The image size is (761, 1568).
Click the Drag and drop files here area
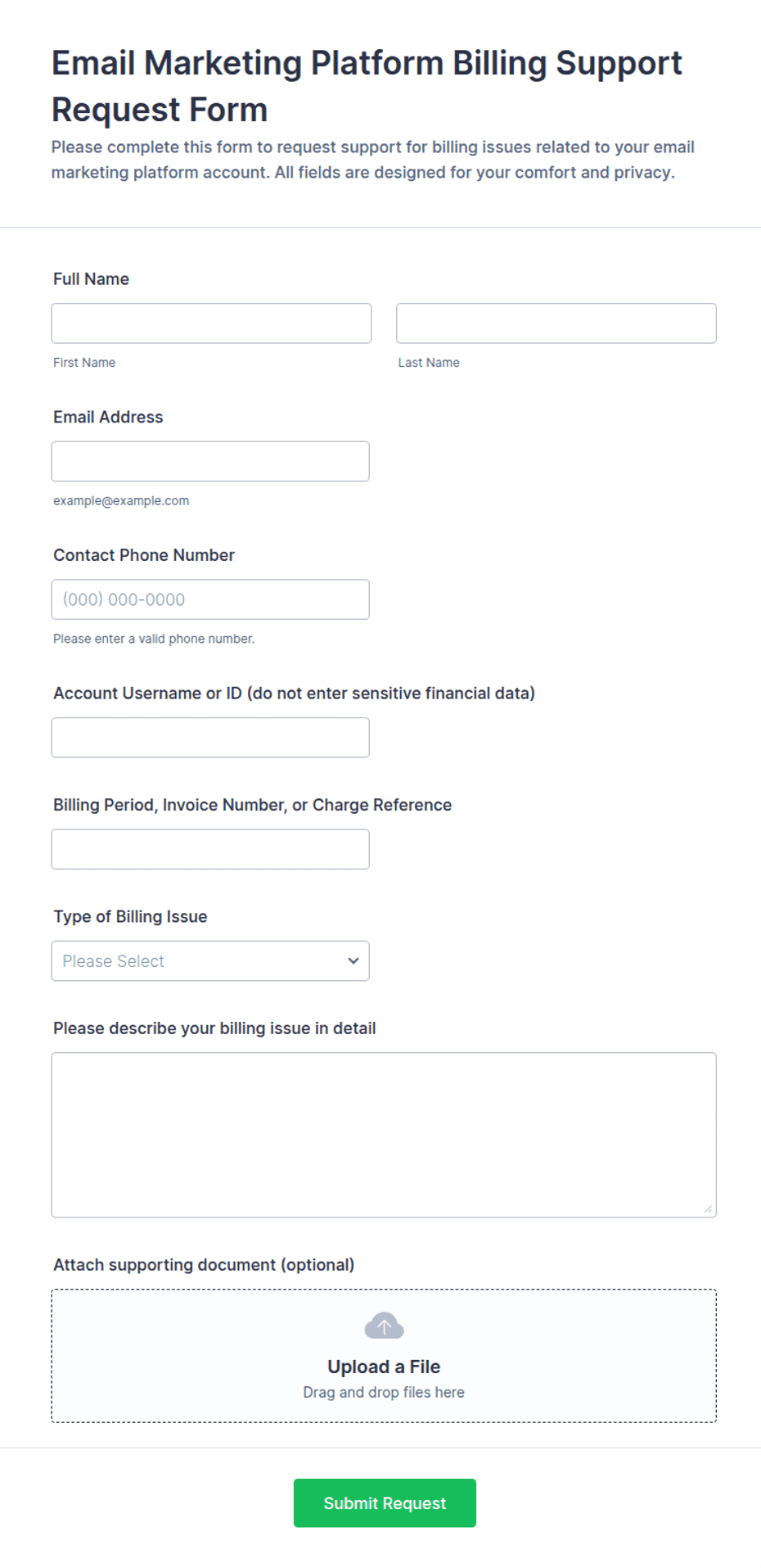(x=384, y=1392)
